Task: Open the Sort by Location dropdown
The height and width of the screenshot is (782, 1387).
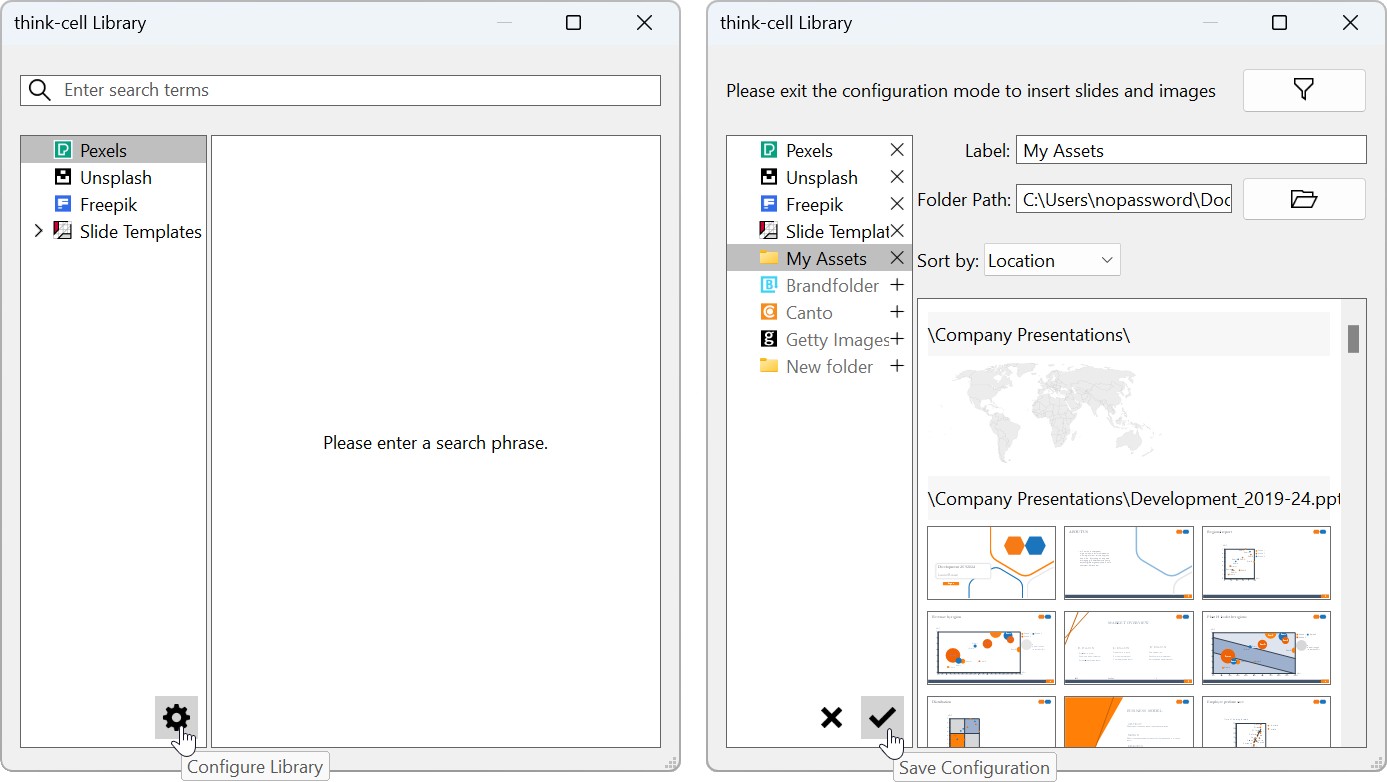Action: tap(1052, 260)
